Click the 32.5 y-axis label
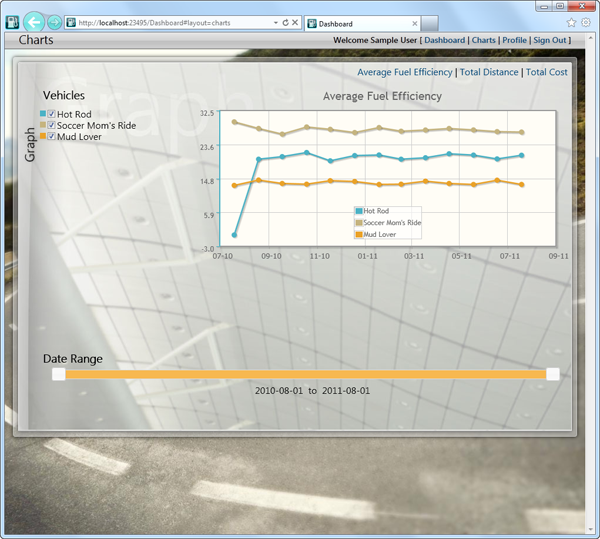 pyautogui.click(x=207, y=113)
